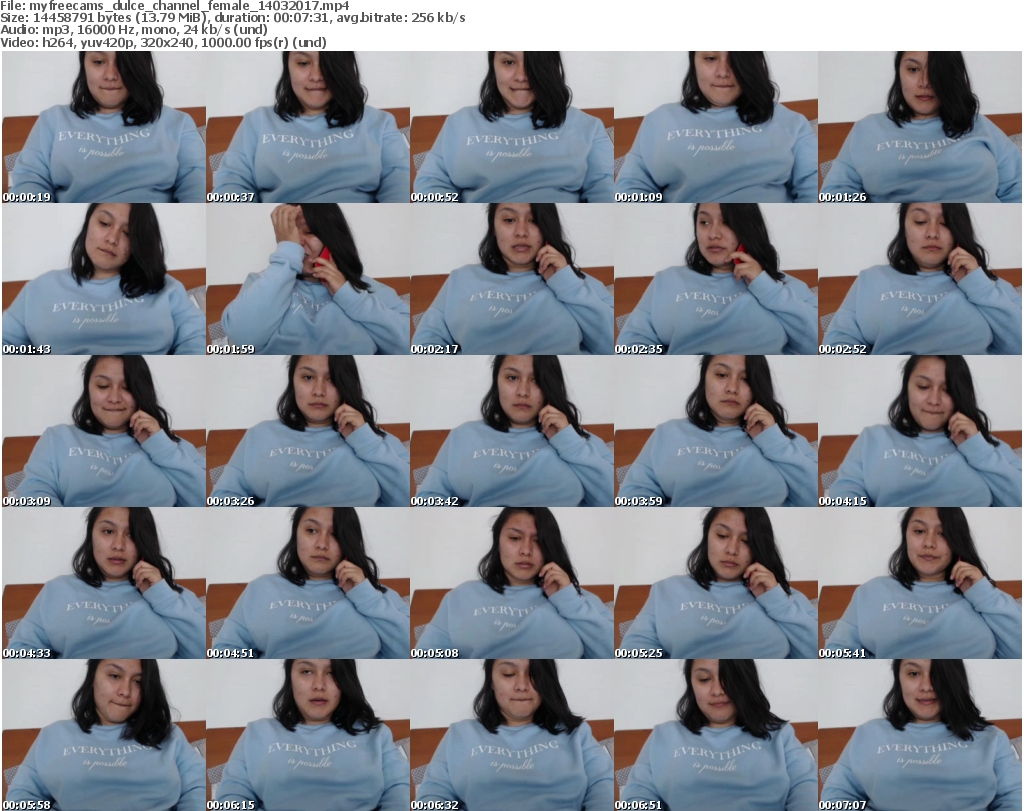Open the frame at 00:06:32

click(511, 735)
